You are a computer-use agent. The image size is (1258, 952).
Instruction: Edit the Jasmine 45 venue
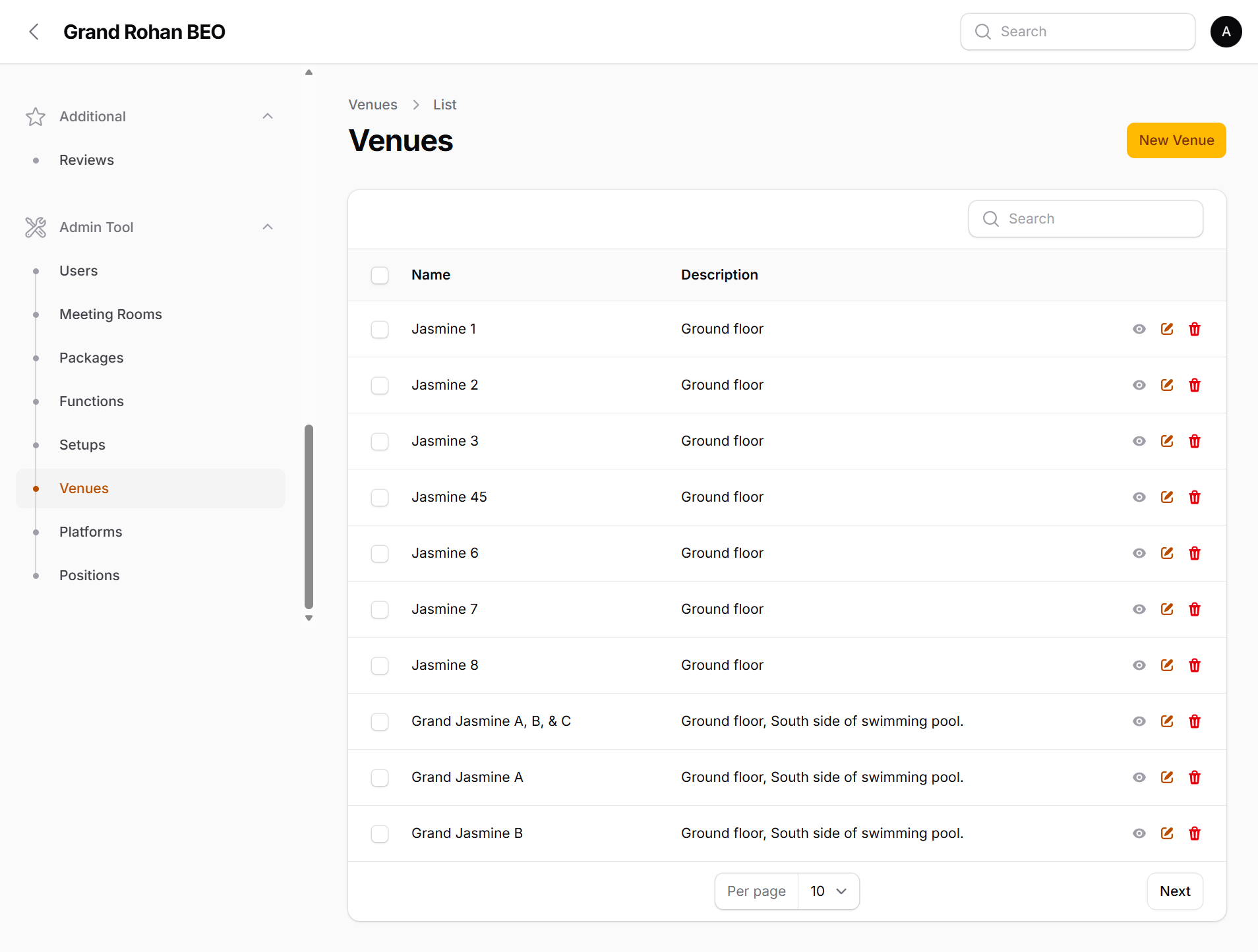coord(1166,497)
